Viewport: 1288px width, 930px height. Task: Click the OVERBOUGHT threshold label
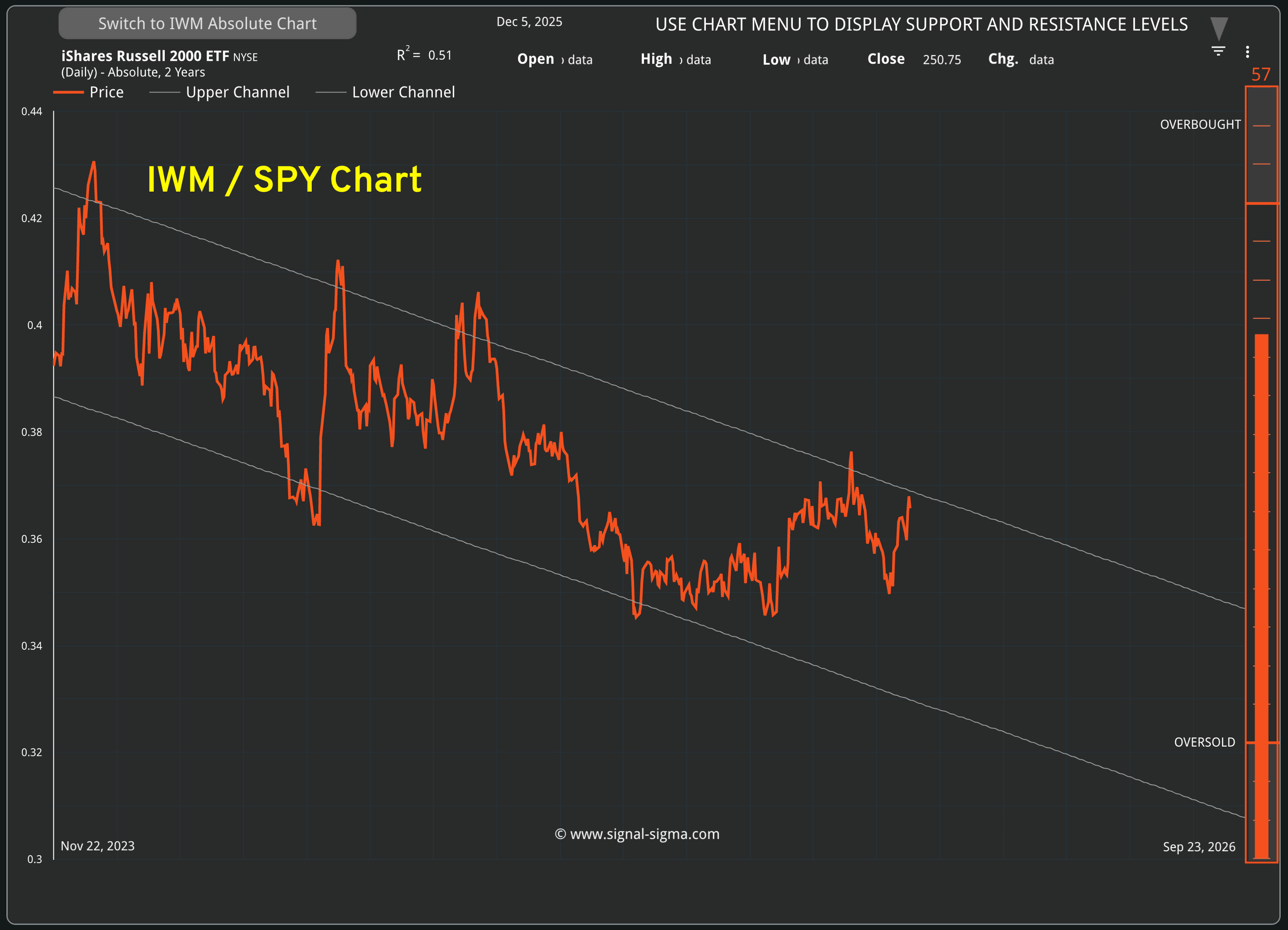point(1200,124)
